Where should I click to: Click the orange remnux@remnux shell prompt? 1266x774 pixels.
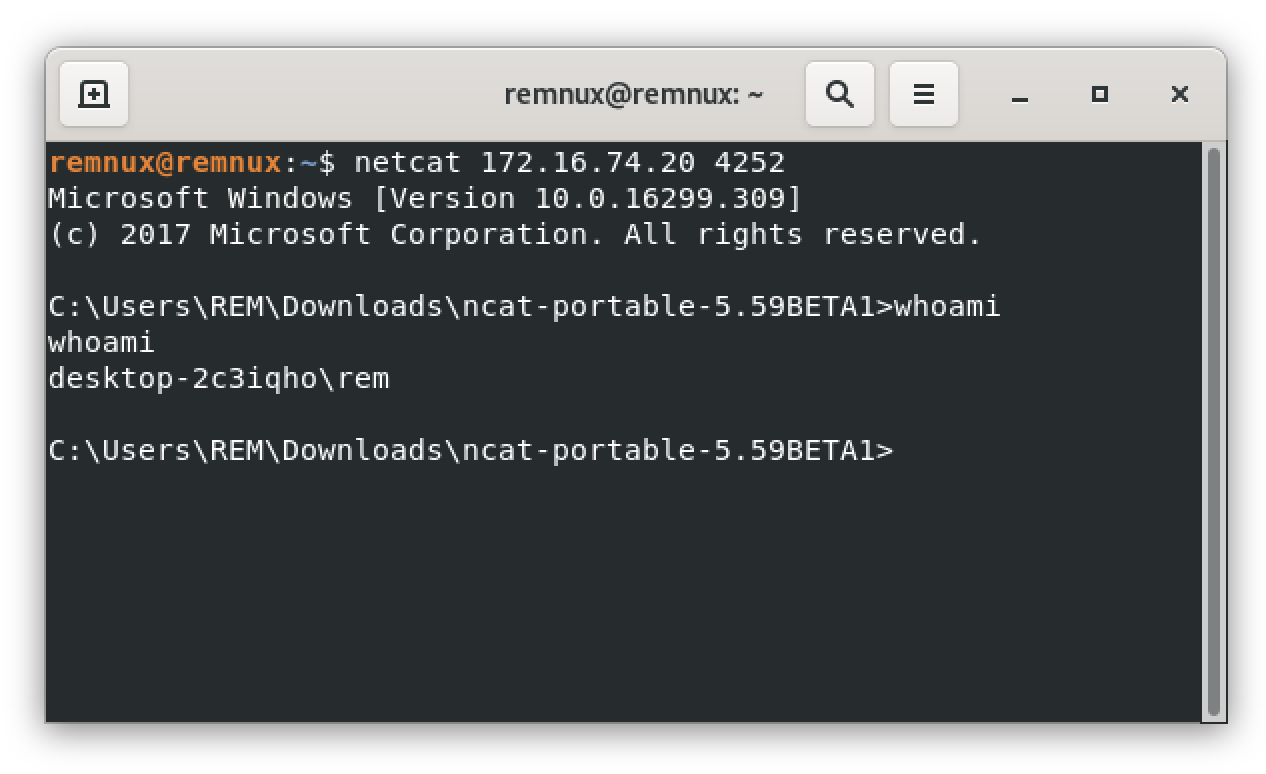165,162
